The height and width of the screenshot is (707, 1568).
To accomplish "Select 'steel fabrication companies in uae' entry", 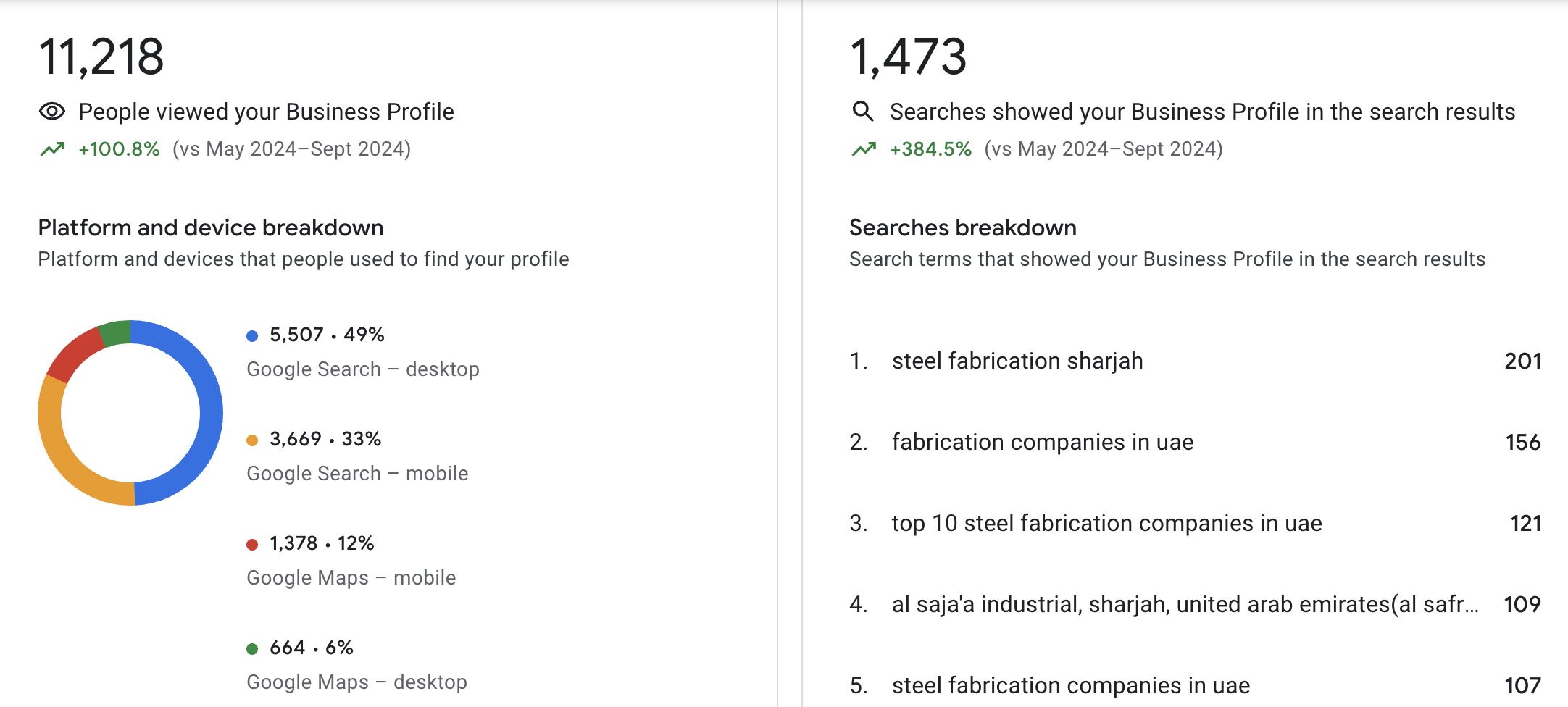I will coord(1070,685).
